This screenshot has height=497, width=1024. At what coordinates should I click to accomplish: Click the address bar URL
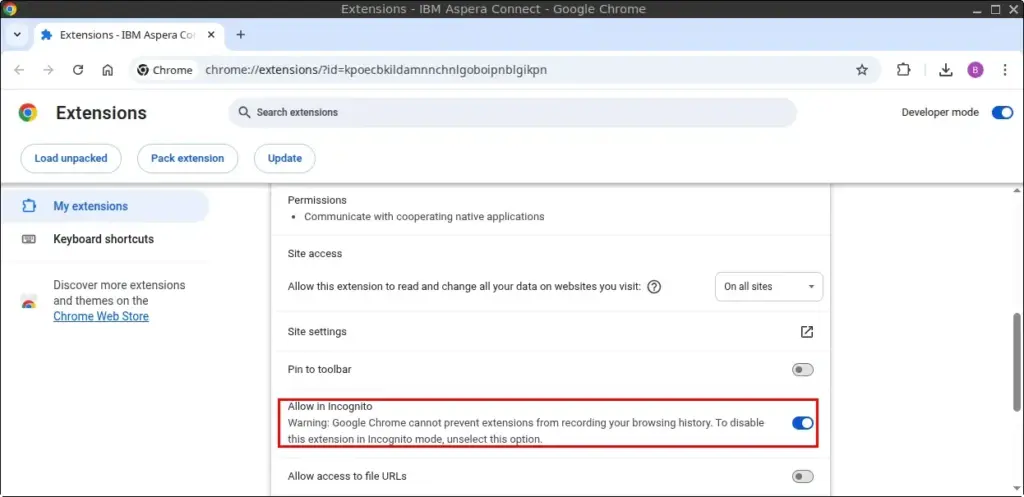click(376, 70)
